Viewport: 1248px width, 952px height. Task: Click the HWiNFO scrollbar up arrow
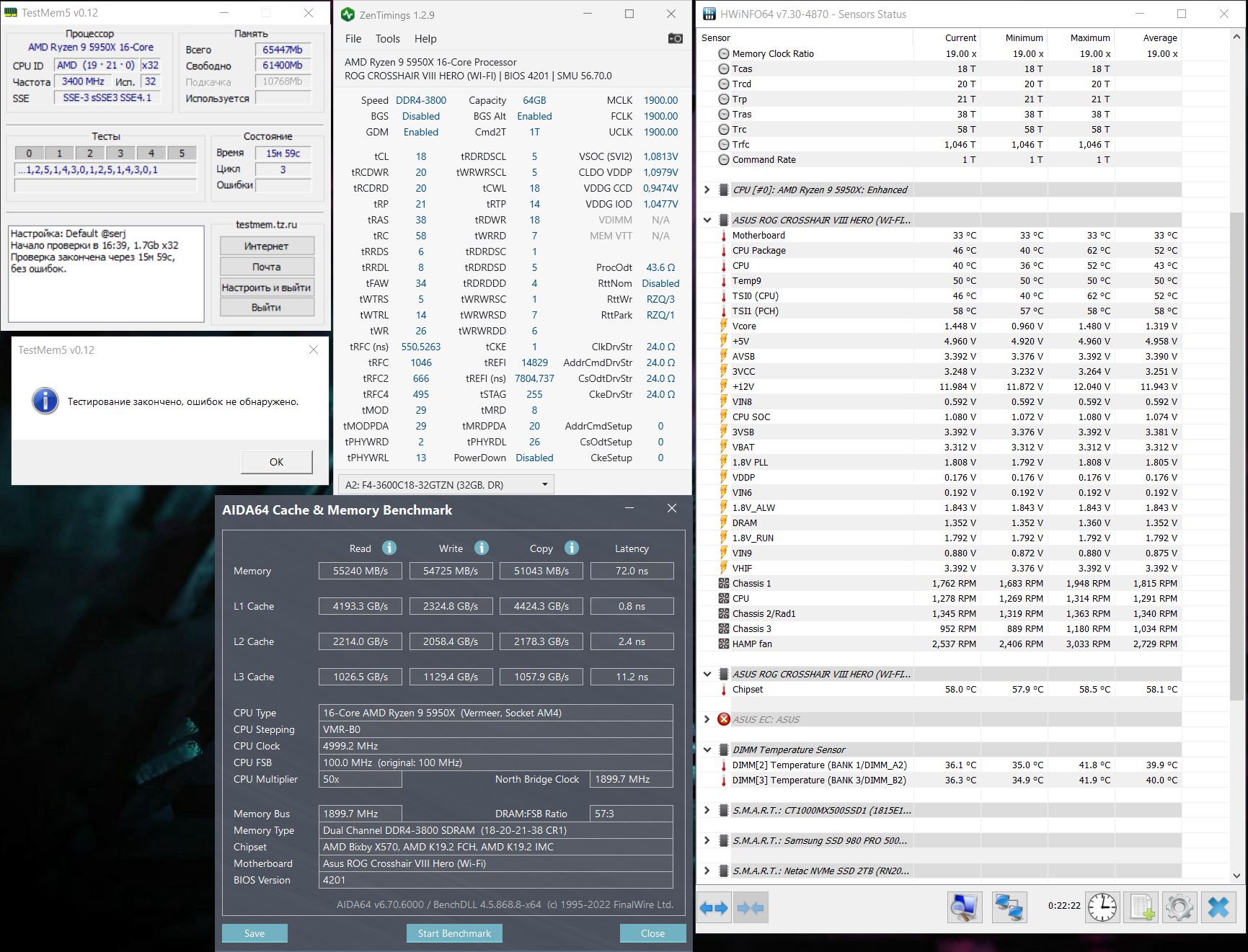pyautogui.click(x=1238, y=35)
